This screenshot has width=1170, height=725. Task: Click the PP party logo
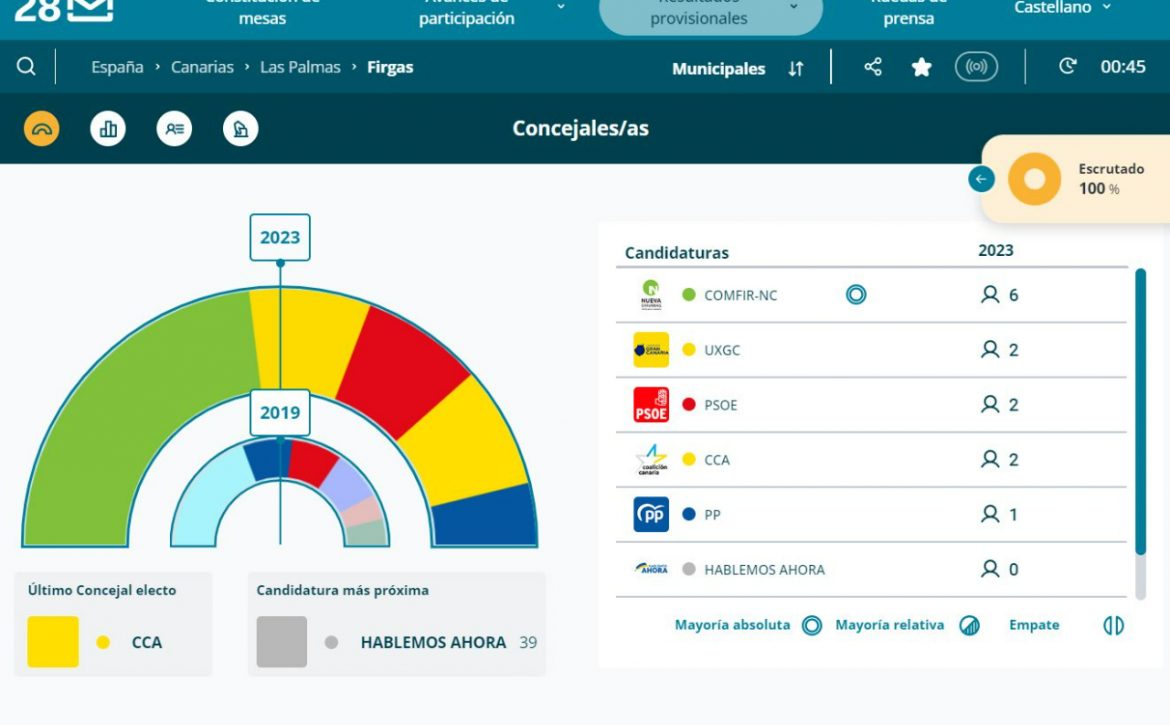click(651, 515)
